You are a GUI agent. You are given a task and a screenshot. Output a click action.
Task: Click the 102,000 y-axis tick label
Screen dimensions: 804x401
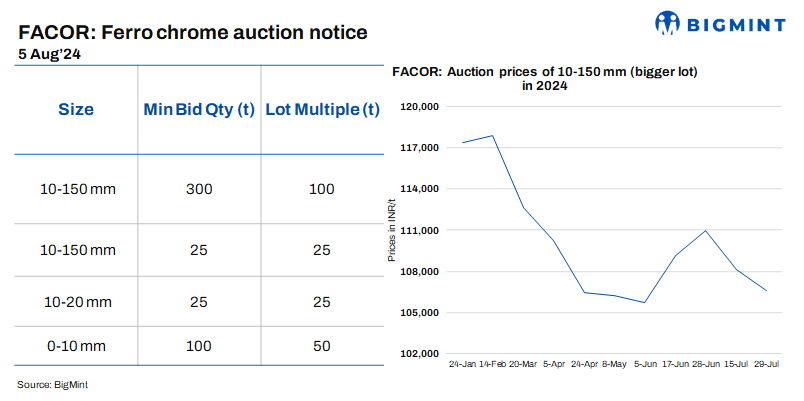420,354
